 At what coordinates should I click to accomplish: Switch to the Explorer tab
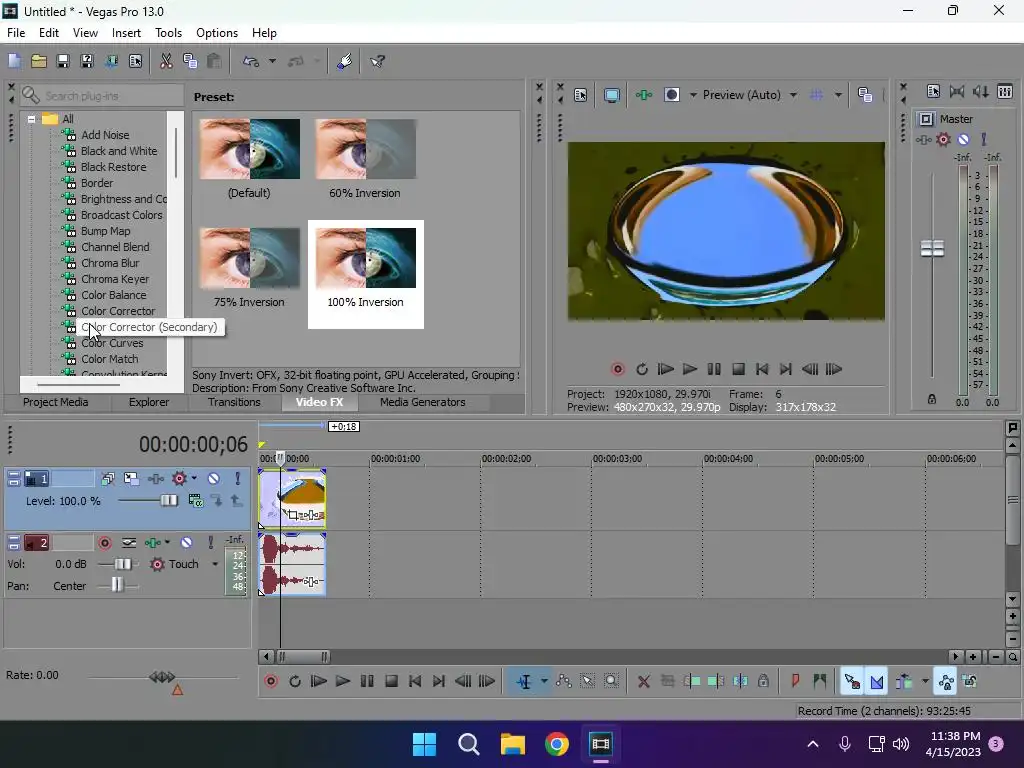click(149, 402)
